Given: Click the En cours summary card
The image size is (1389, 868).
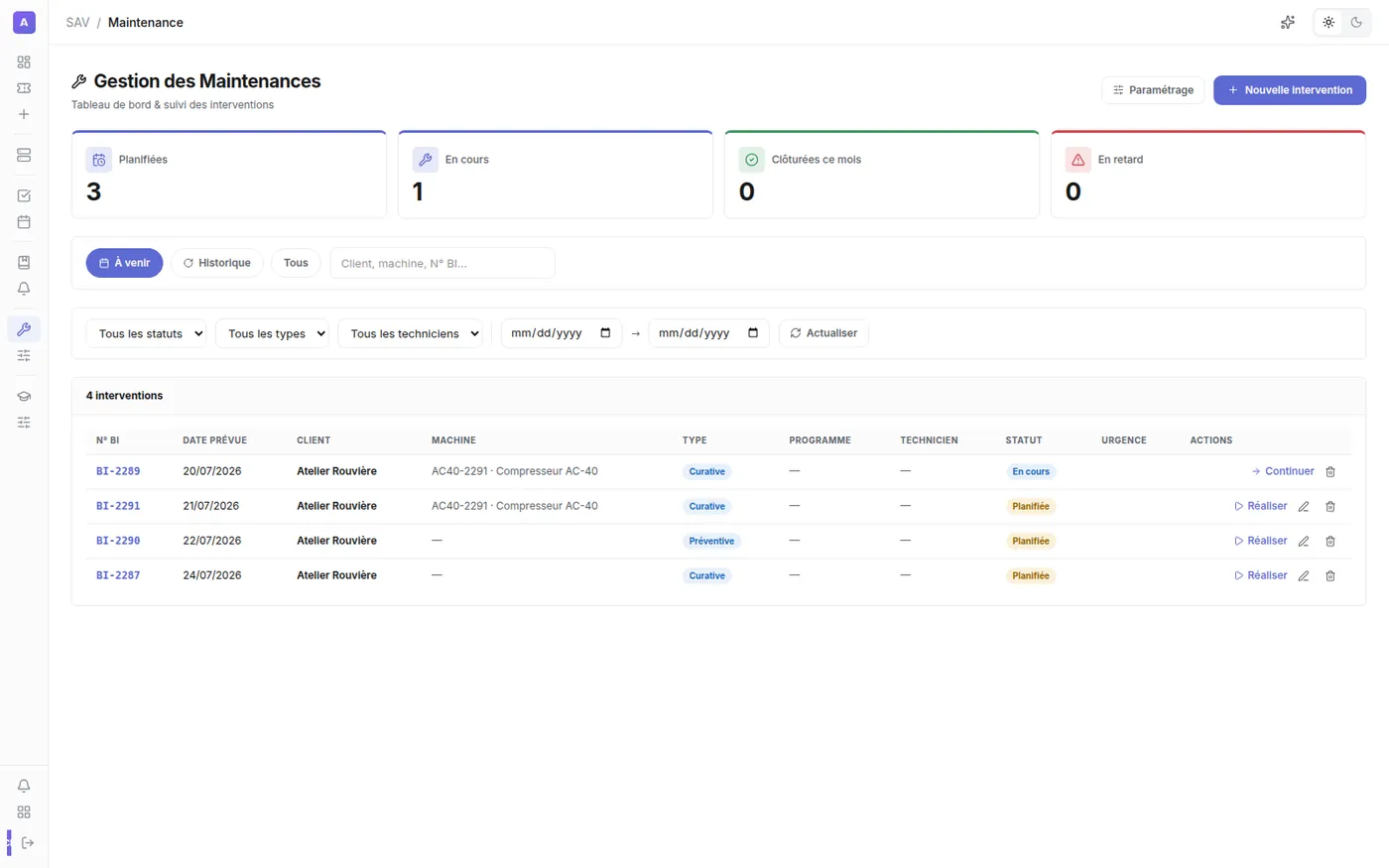Looking at the screenshot, I should click(x=556, y=175).
